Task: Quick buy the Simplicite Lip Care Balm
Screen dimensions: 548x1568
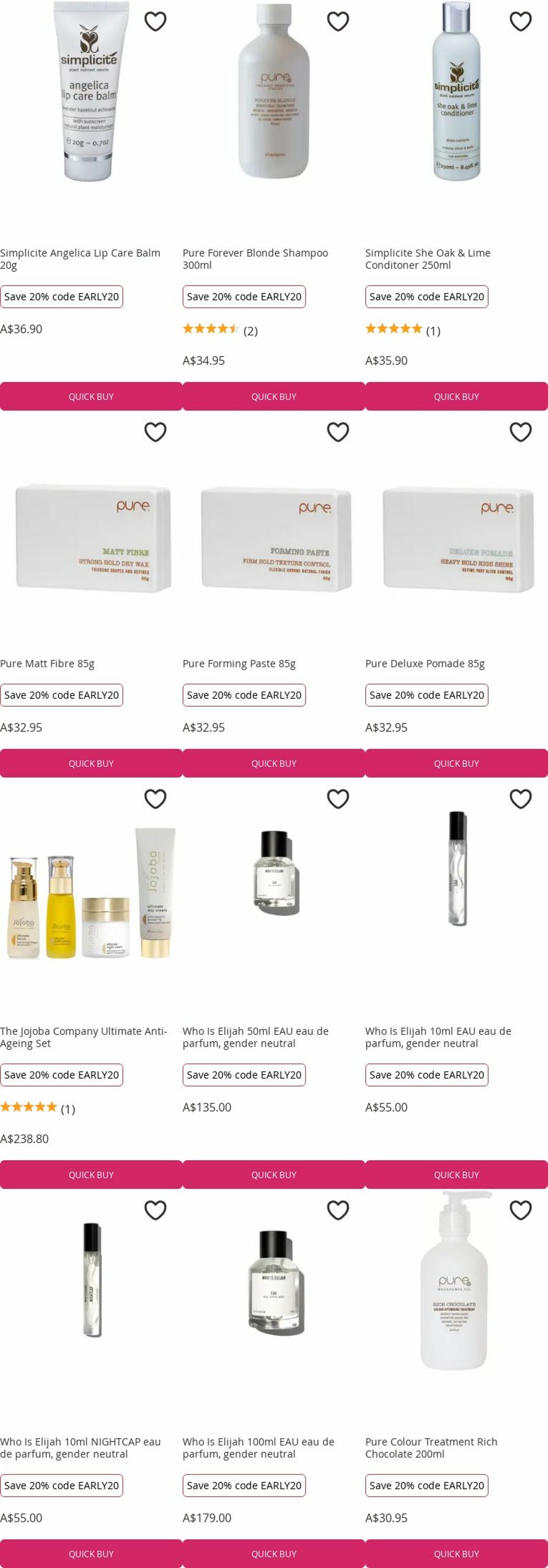Action: 91,396
